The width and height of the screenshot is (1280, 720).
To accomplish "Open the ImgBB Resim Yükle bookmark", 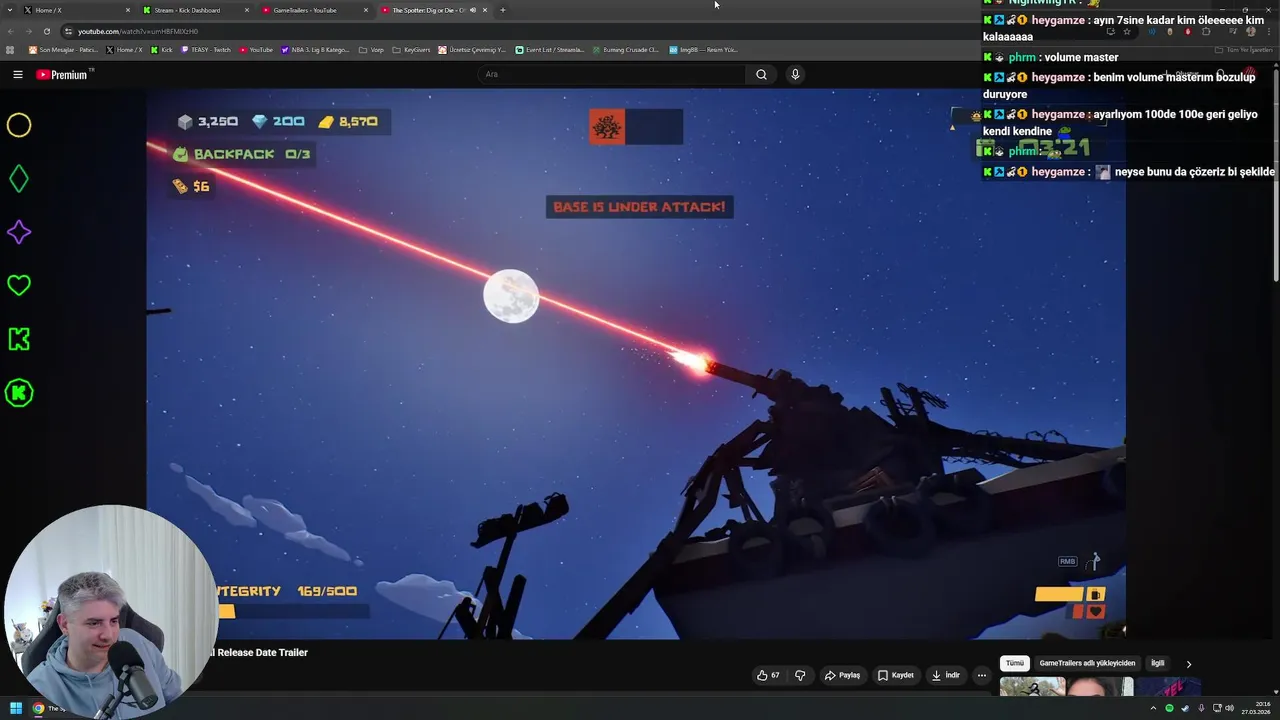I will click(703, 49).
